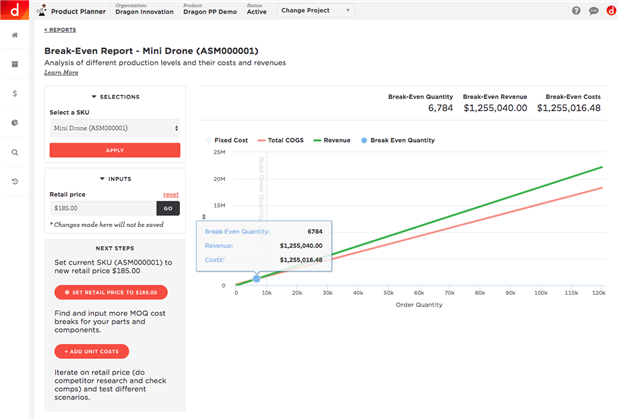The image size is (619, 420).
Task: Click the Retail price input field
Action: click(x=102, y=208)
